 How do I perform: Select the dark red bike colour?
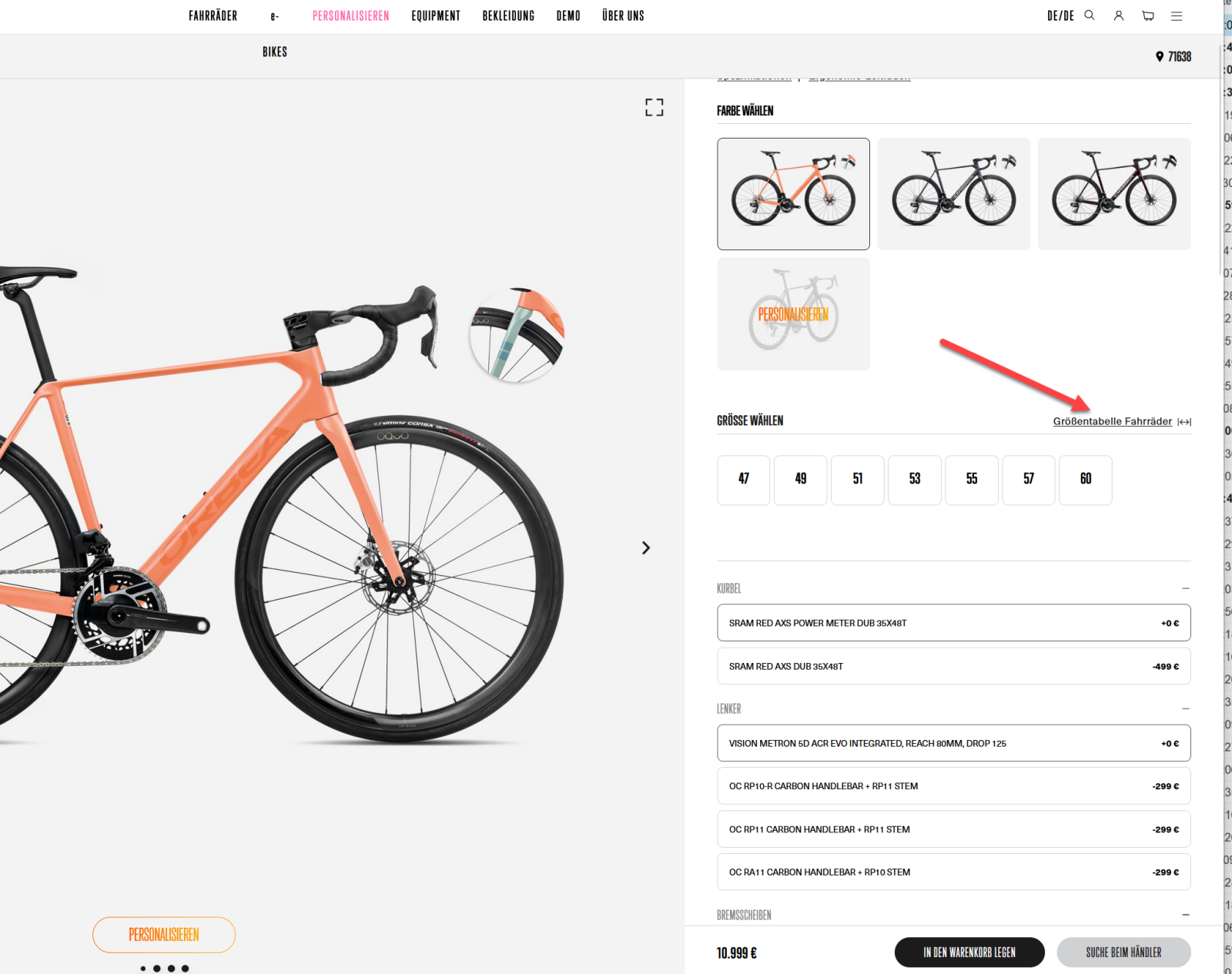pos(1114,194)
